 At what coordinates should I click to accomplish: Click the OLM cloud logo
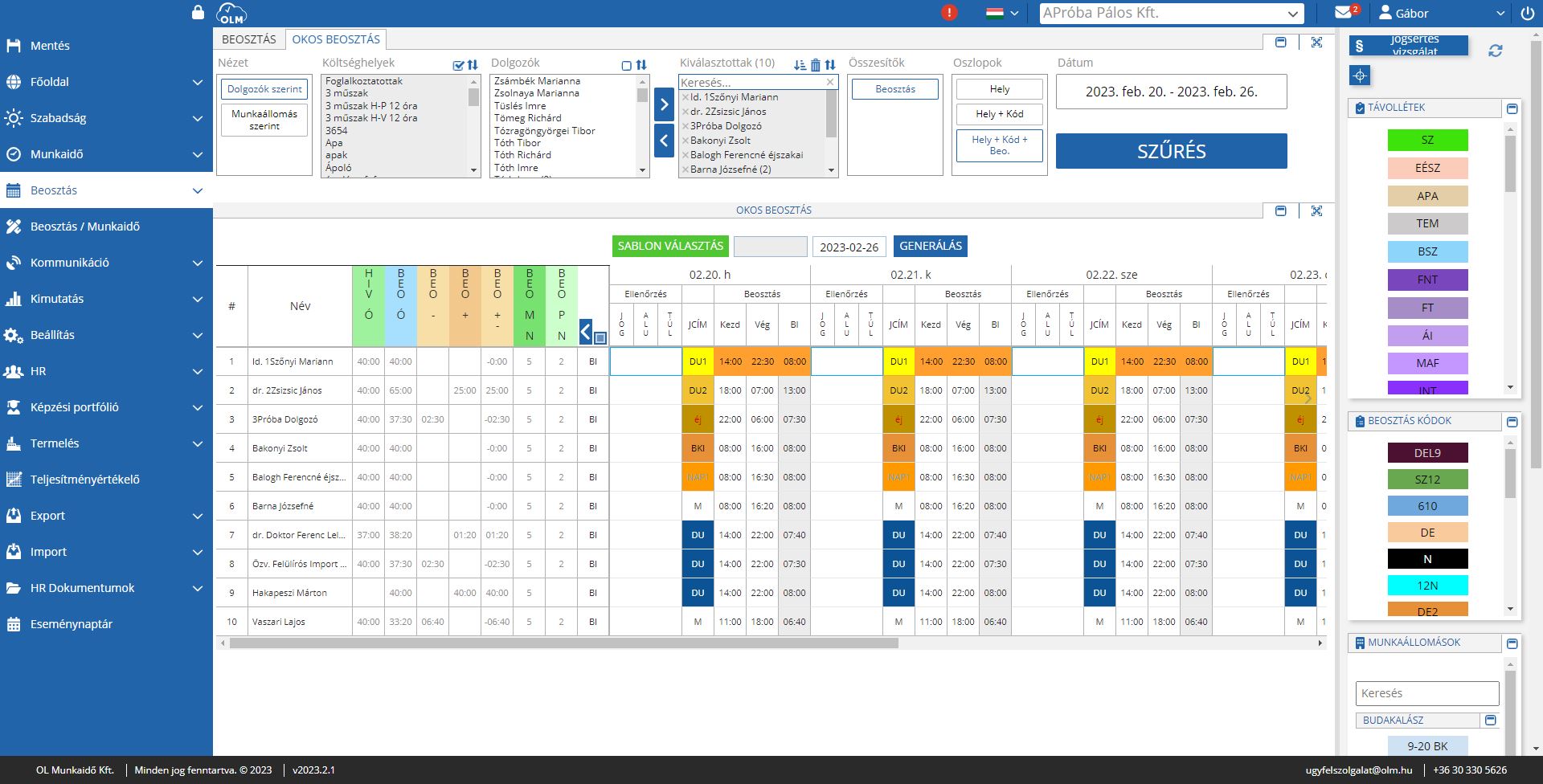(x=231, y=13)
